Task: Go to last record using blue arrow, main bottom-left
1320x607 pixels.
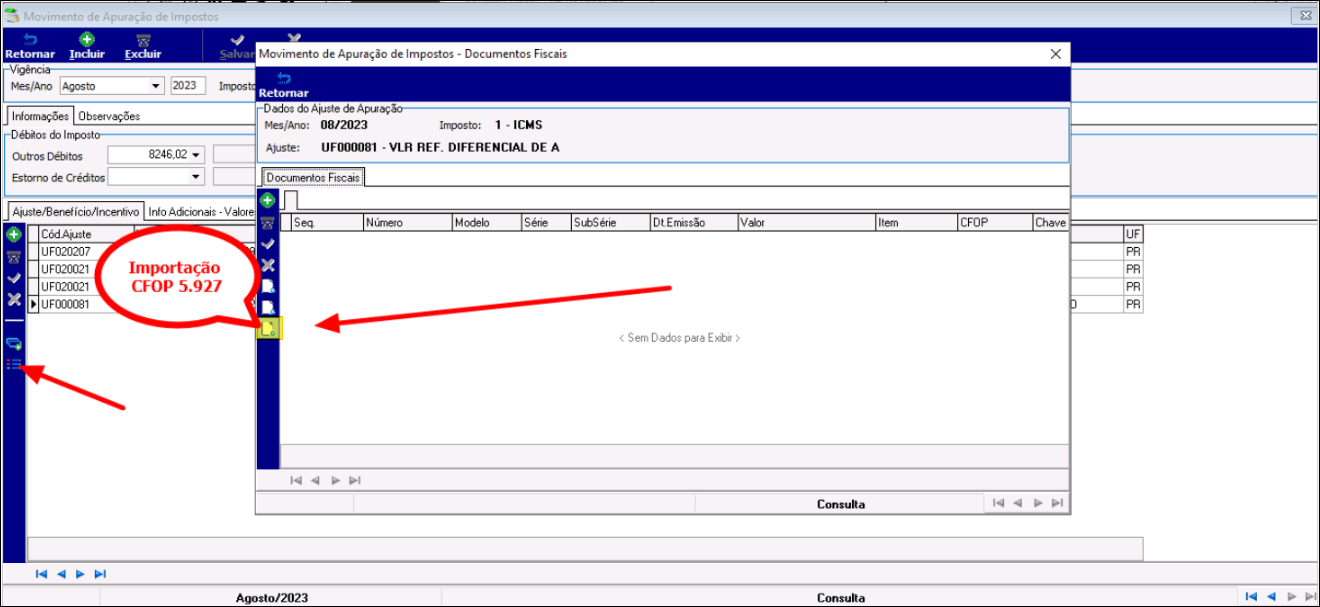Action: click(x=100, y=574)
